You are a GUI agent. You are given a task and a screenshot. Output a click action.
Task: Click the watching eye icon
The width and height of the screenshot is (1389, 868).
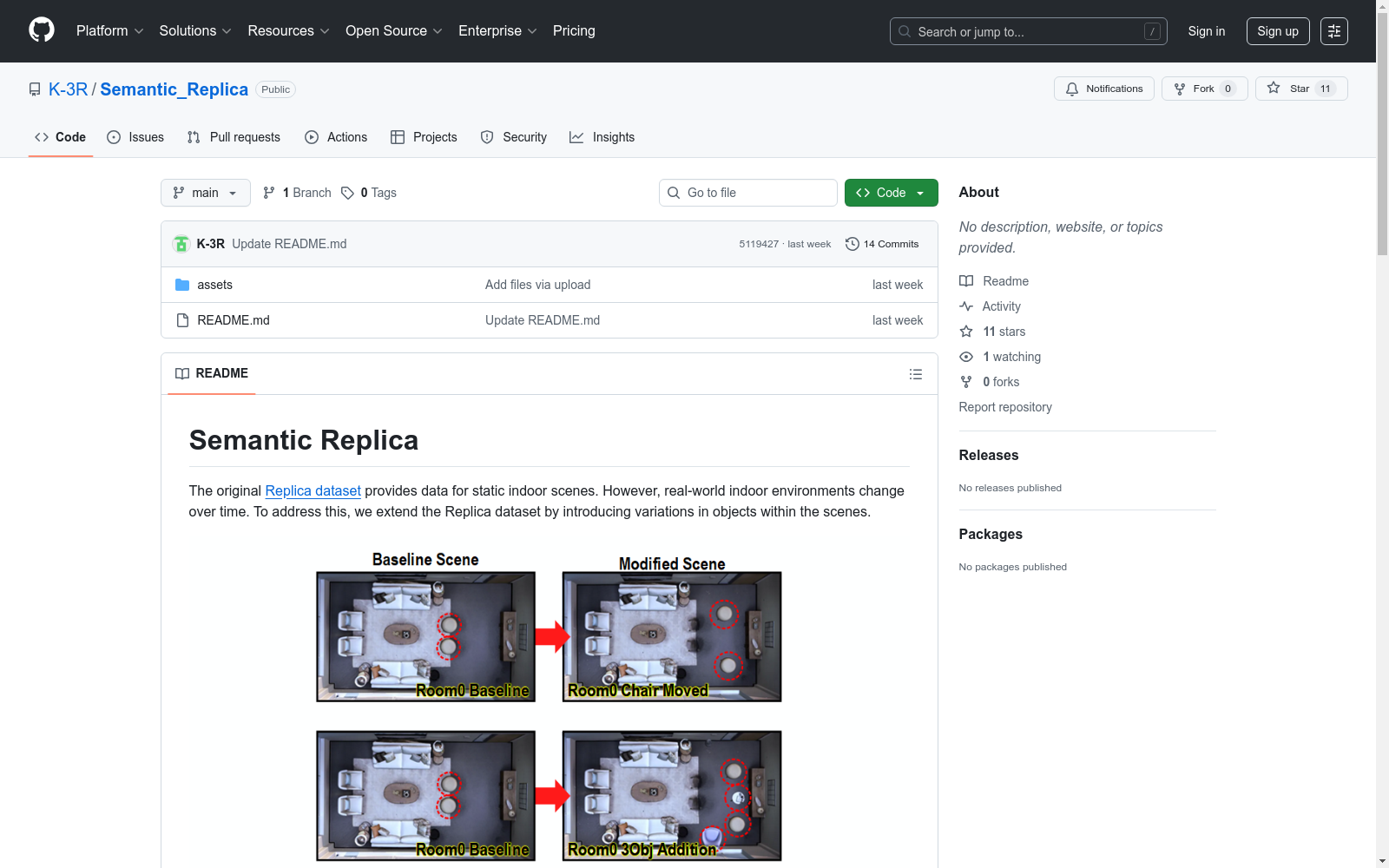tap(966, 357)
